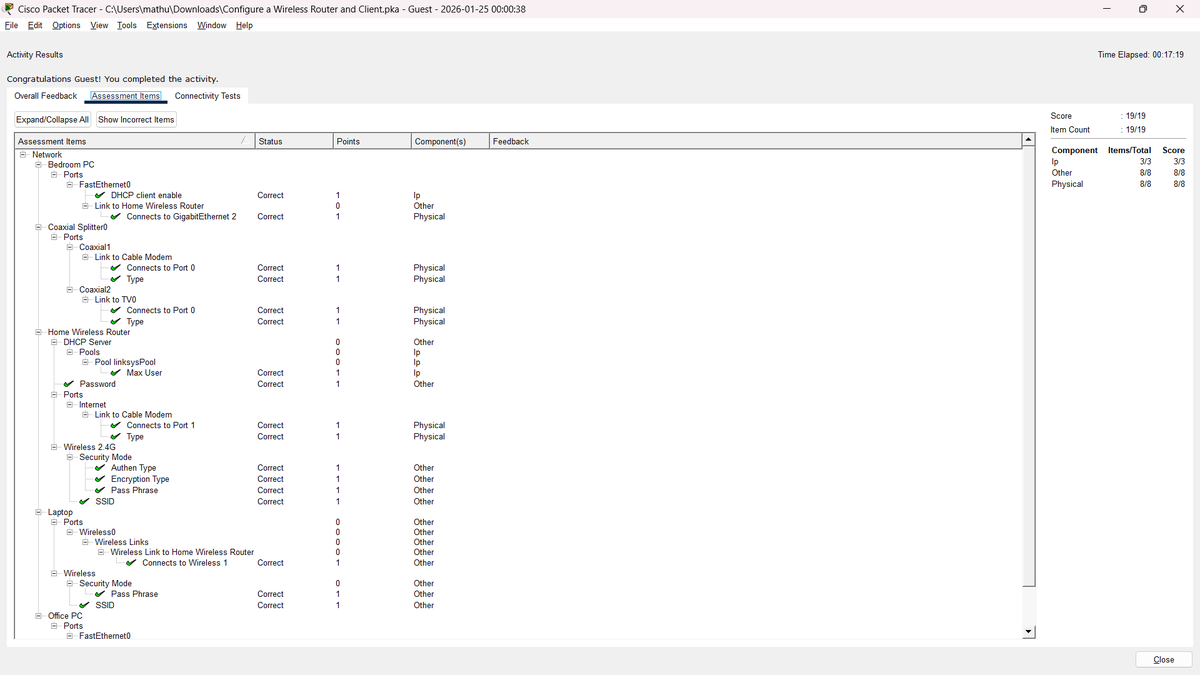Screen dimensions: 1200x675
Task: Switch to the Connectivity Tests tab
Action: [x=208, y=96]
